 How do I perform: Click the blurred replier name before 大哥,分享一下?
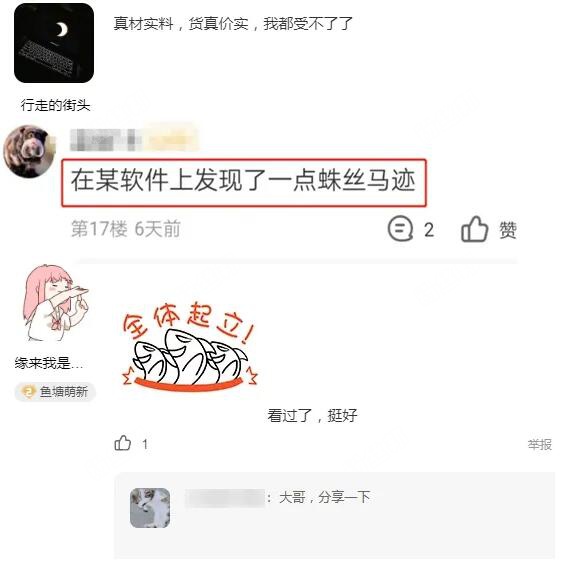click(x=225, y=498)
